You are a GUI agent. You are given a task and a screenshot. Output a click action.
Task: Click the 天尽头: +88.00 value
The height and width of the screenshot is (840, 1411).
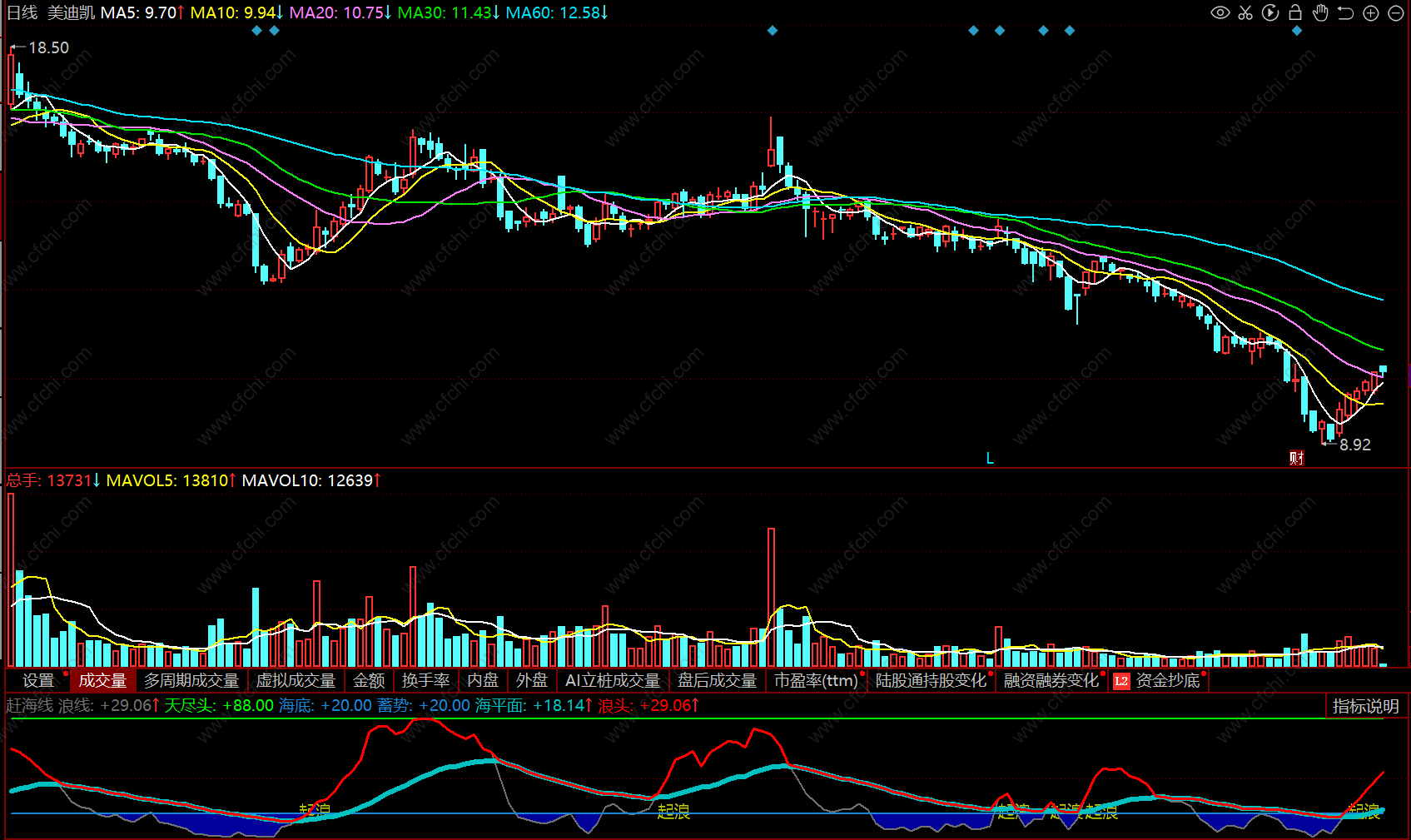click(x=219, y=705)
